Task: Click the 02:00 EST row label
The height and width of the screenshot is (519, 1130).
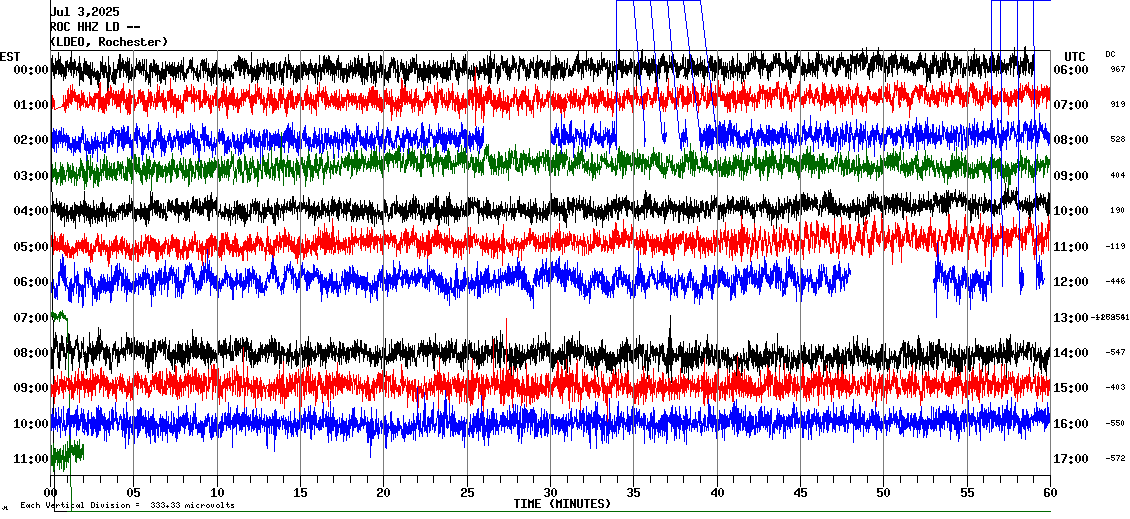Action: point(31,140)
